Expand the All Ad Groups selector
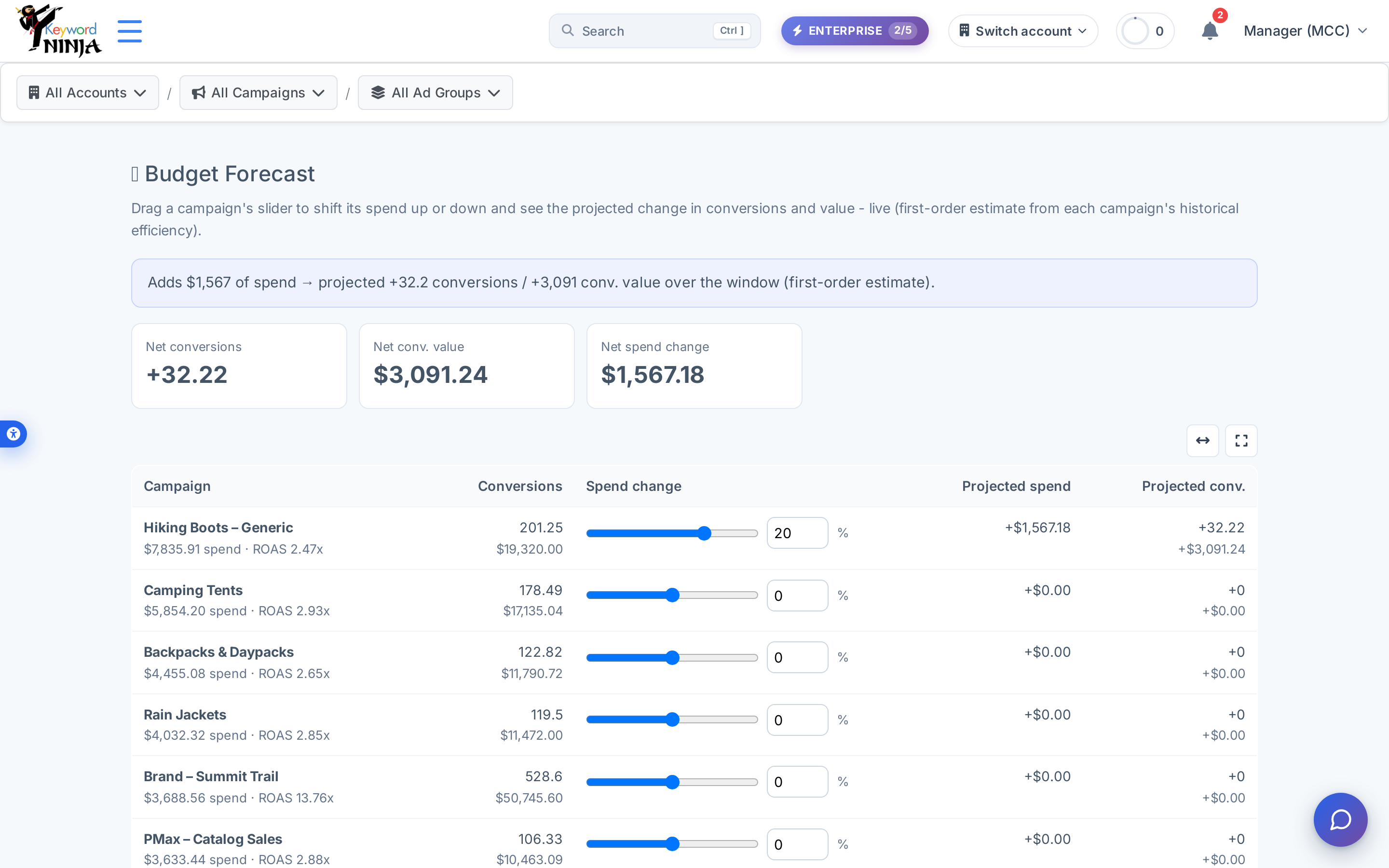1389x868 pixels. [x=435, y=93]
